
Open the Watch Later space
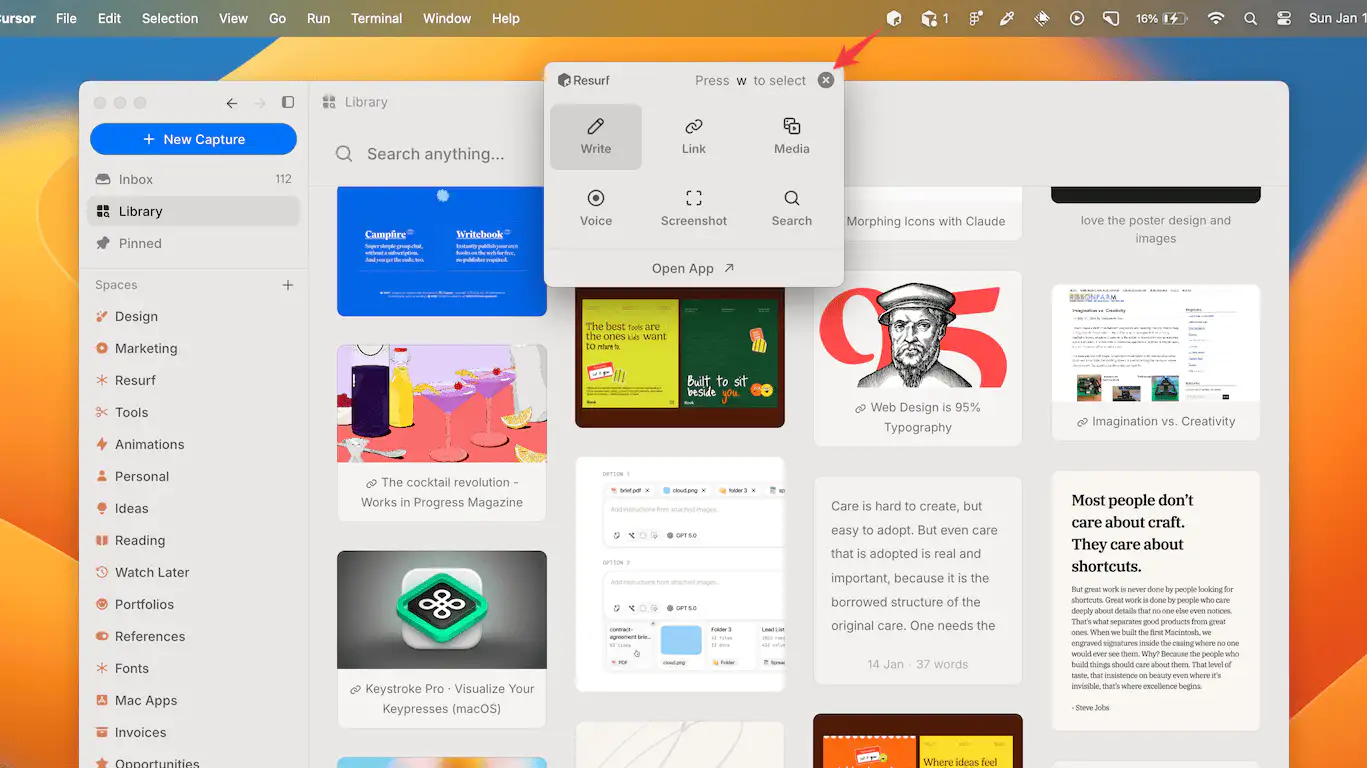[x=152, y=572]
